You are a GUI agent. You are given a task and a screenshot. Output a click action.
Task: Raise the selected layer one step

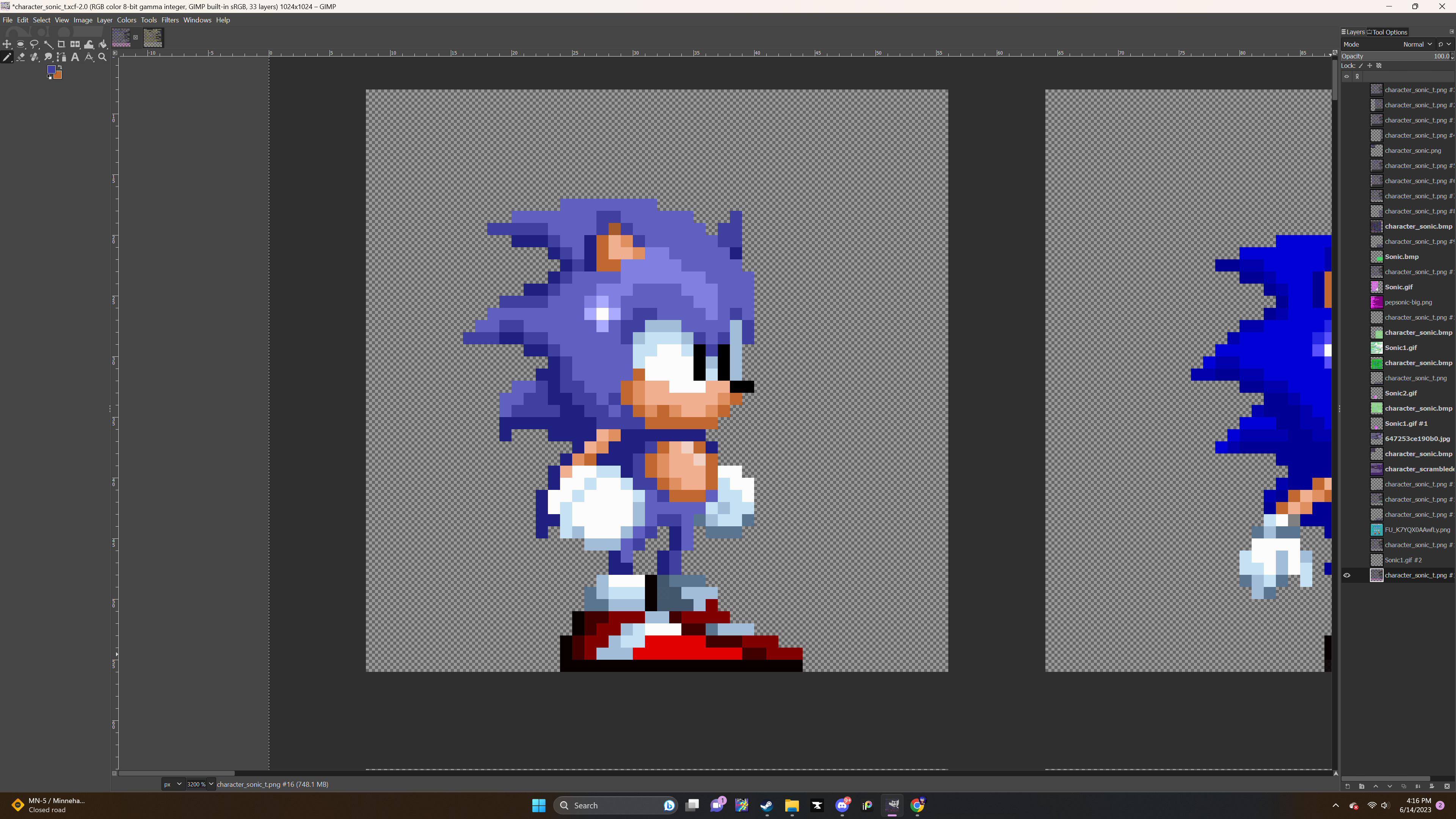click(x=1376, y=786)
